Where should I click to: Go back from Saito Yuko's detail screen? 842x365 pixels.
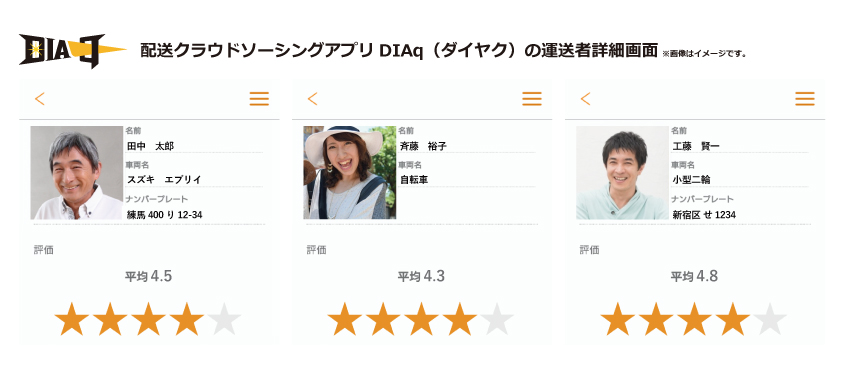(313, 99)
